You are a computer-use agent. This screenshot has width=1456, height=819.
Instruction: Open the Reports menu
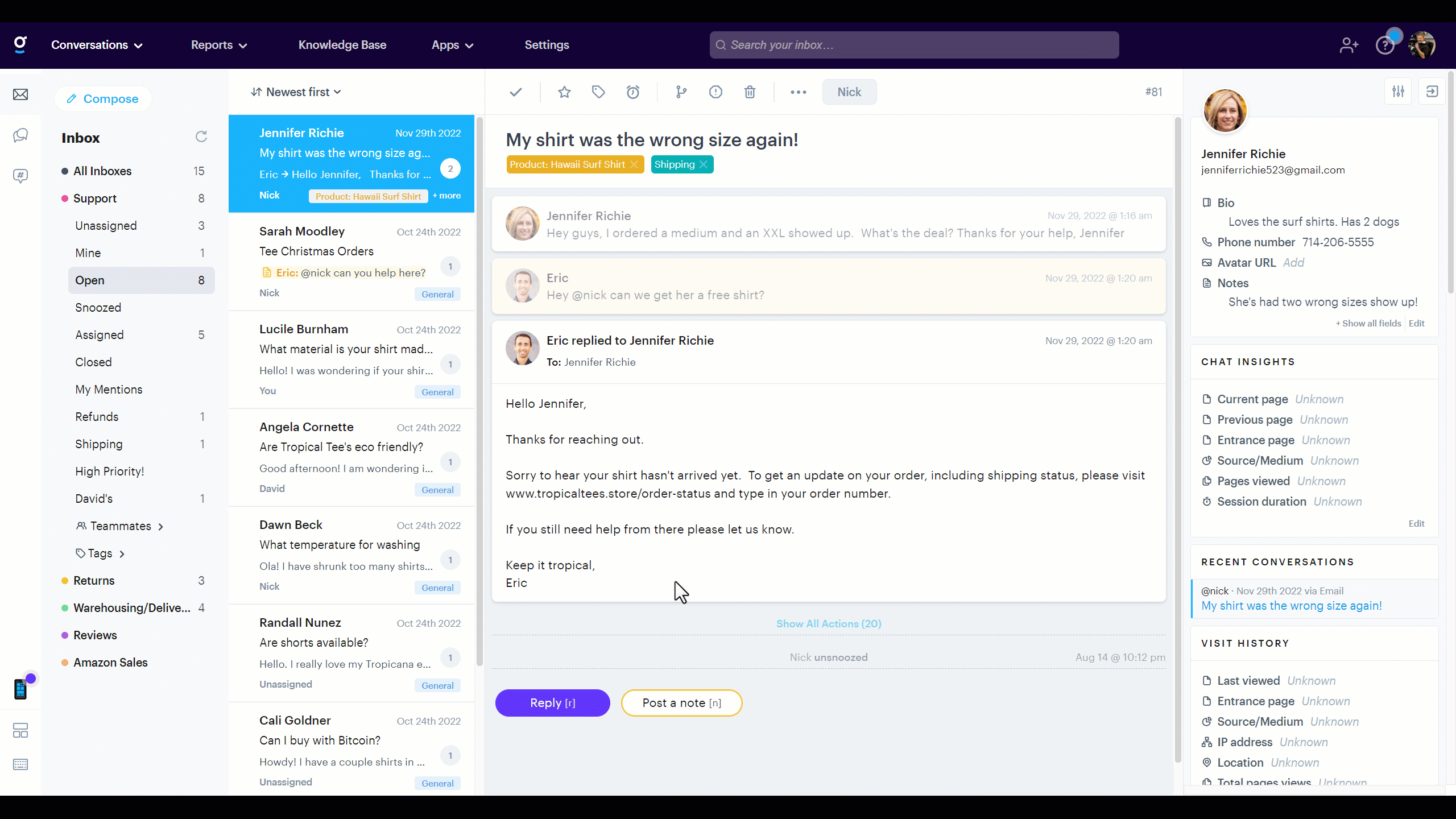(x=218, y=45)
